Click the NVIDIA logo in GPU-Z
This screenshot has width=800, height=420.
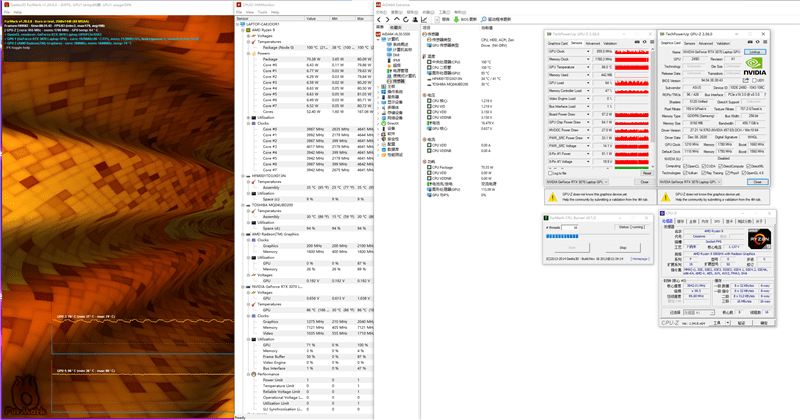pyautogui.click(x=755, y=65)
